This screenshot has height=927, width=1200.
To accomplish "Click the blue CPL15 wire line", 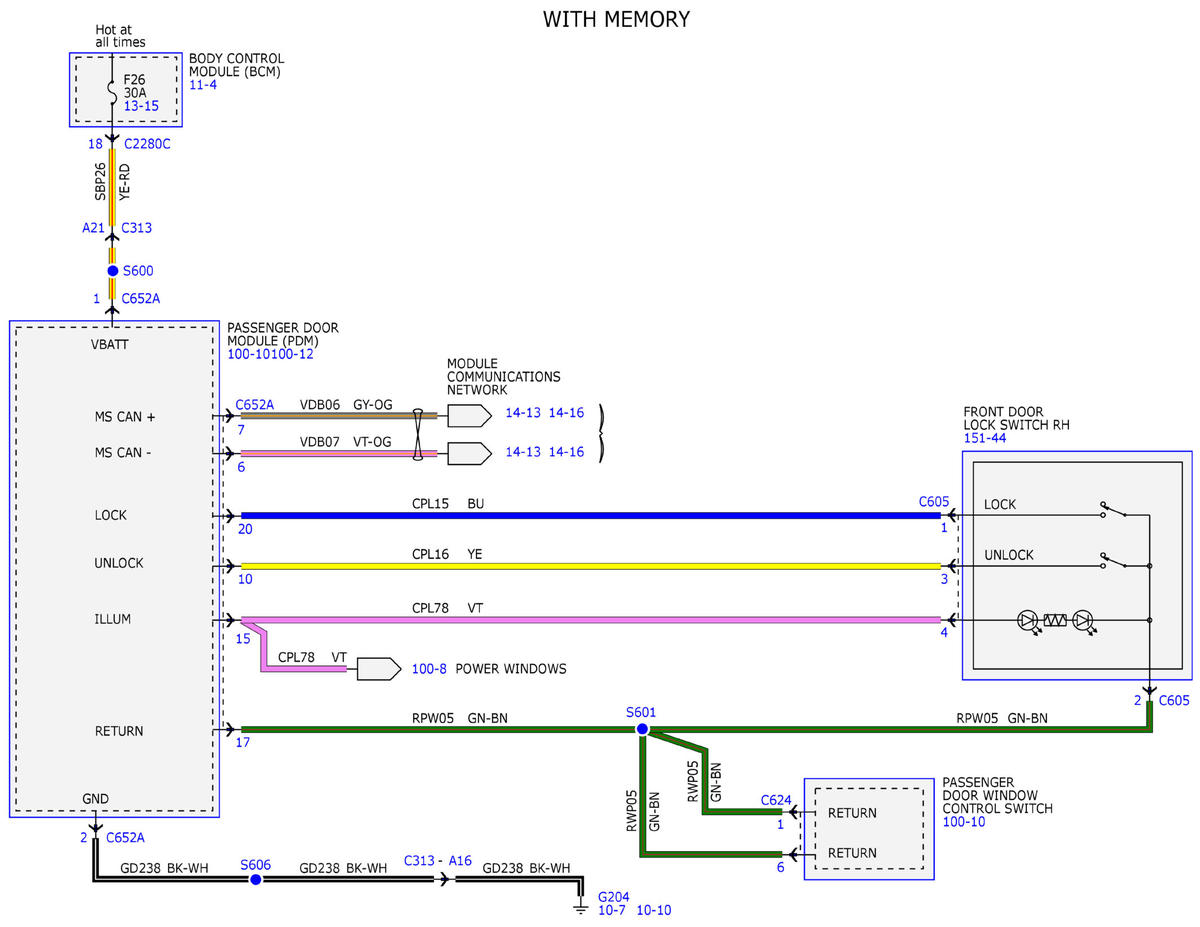I will 590,516.
